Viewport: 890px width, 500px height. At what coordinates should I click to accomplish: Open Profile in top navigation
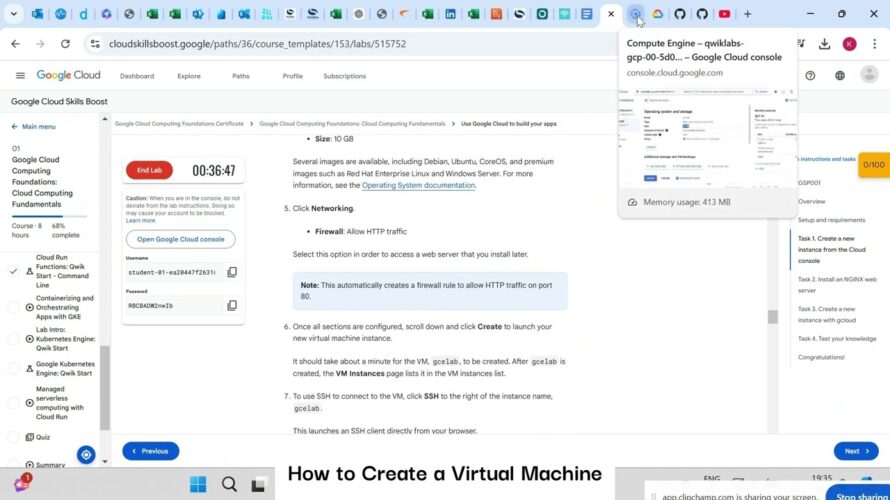(293, 76)
